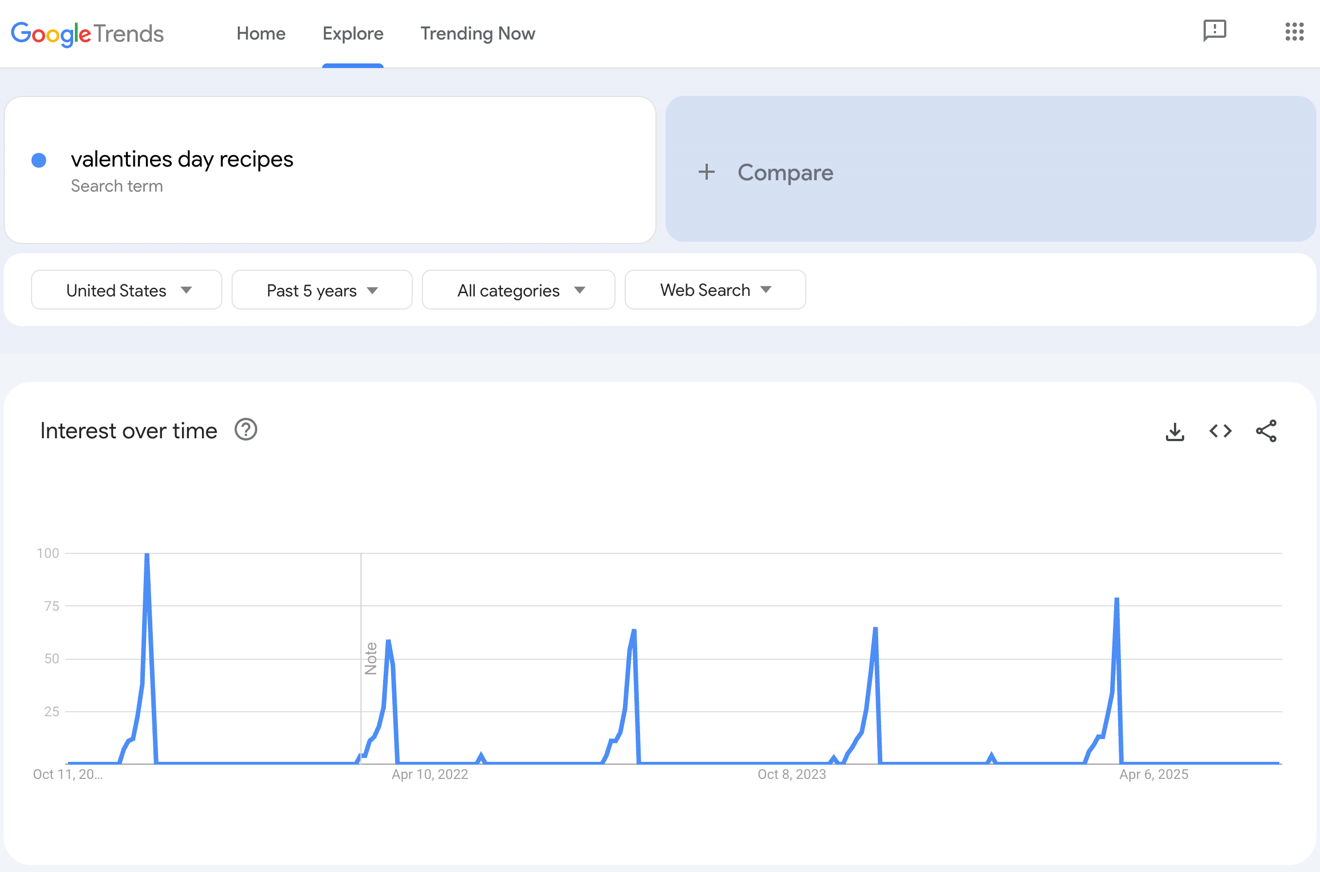Screen dimensions: 1320x872
Task: Switch to the Home tab
Action: pyautogui.click(x=260, y=33)
